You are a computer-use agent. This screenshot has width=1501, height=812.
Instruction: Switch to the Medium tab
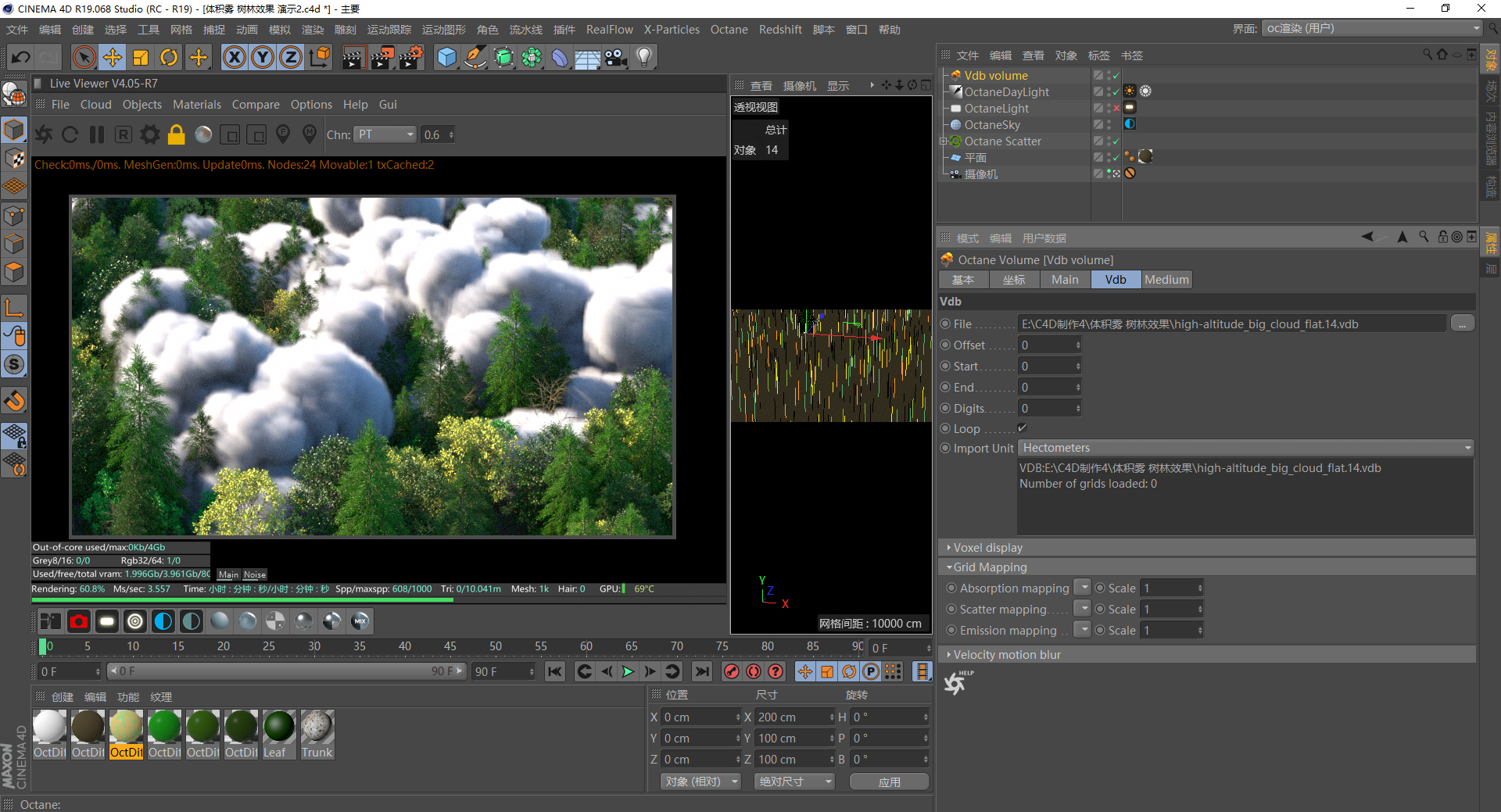1166,280
